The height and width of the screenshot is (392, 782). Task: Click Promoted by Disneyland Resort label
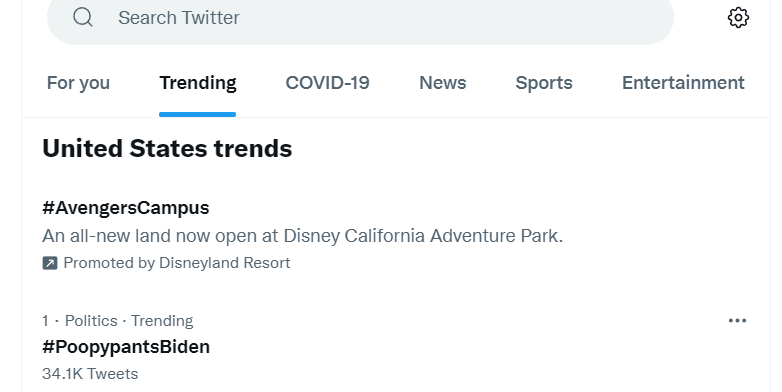[177, 263]
